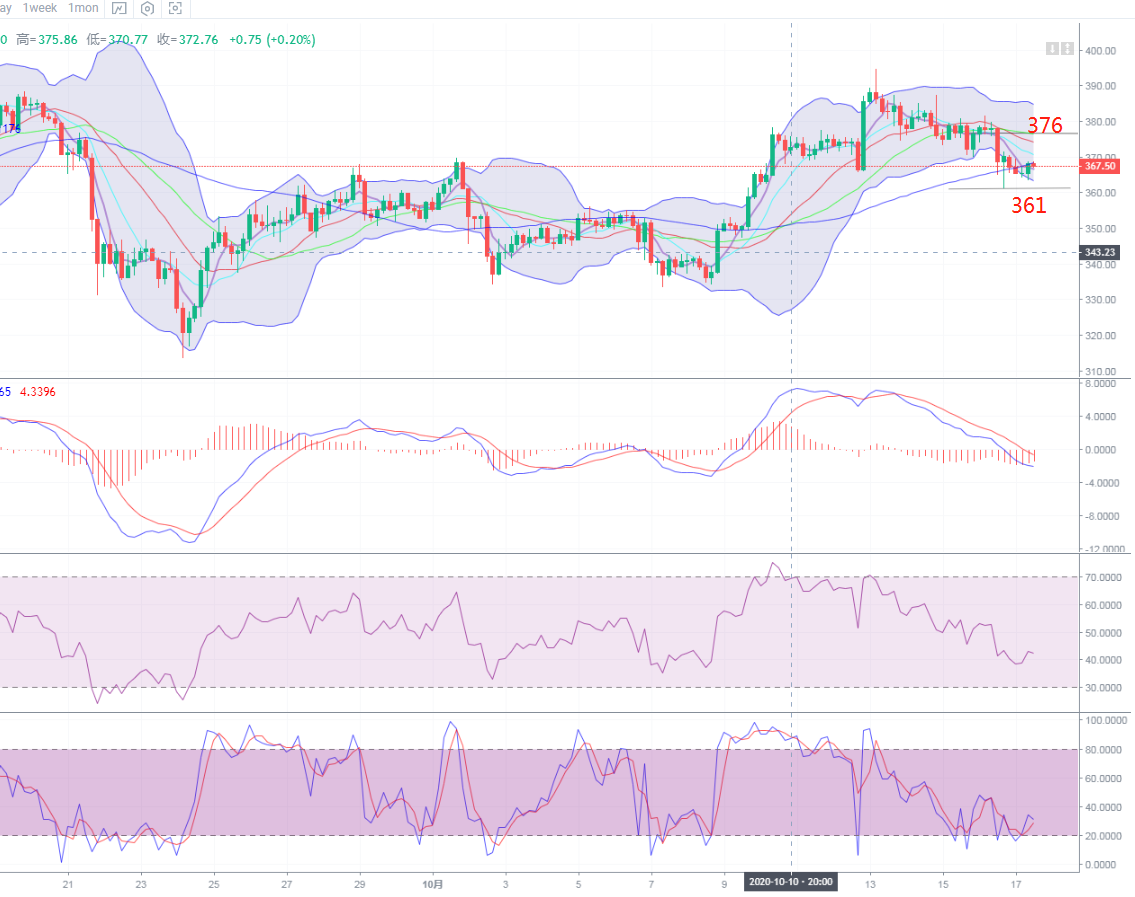Click the 10月 date axis label
The image size is (1135, 897).
point(432,884)
